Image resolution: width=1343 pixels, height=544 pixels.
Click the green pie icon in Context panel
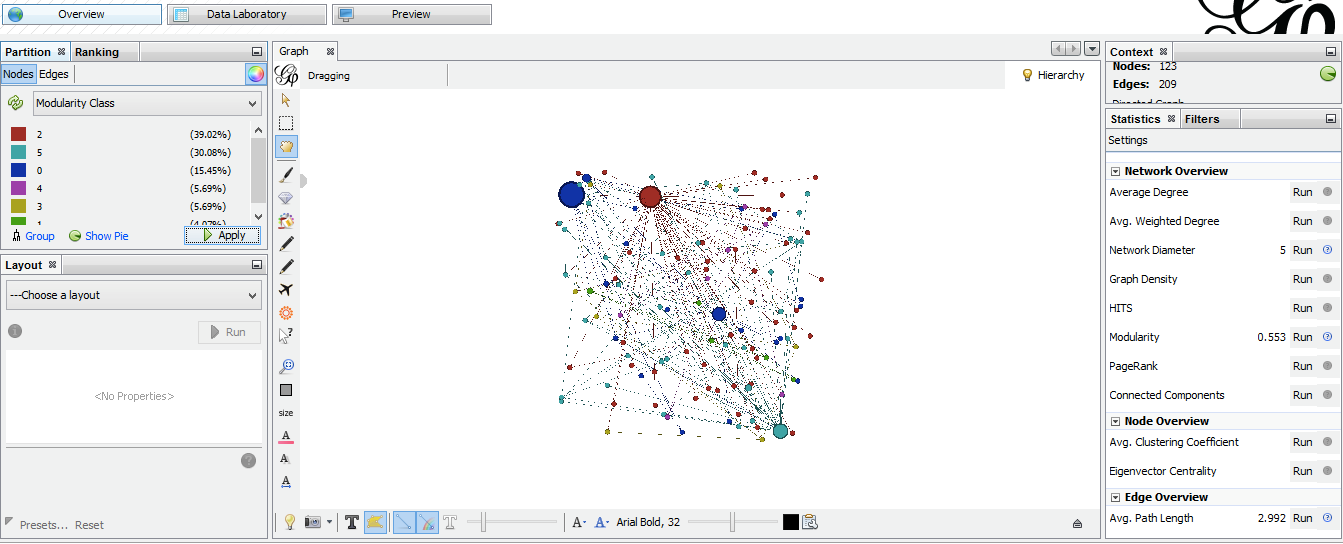click(x=1328, y=74)
